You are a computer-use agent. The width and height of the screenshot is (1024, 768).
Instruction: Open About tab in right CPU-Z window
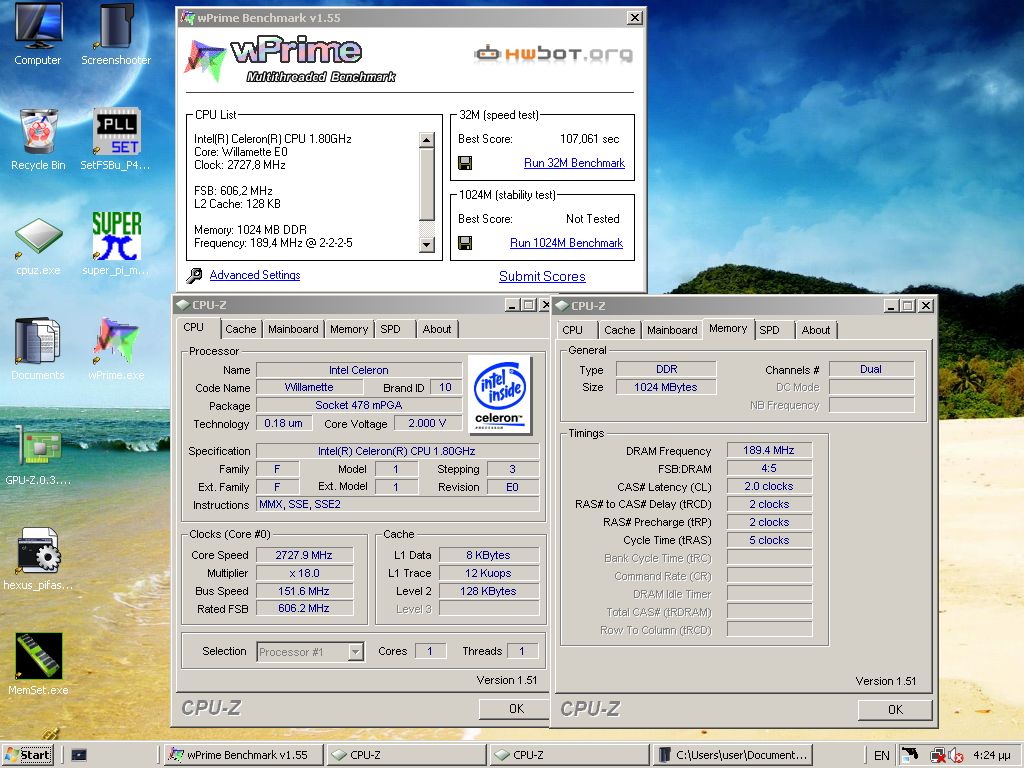(x=816, y=330)
